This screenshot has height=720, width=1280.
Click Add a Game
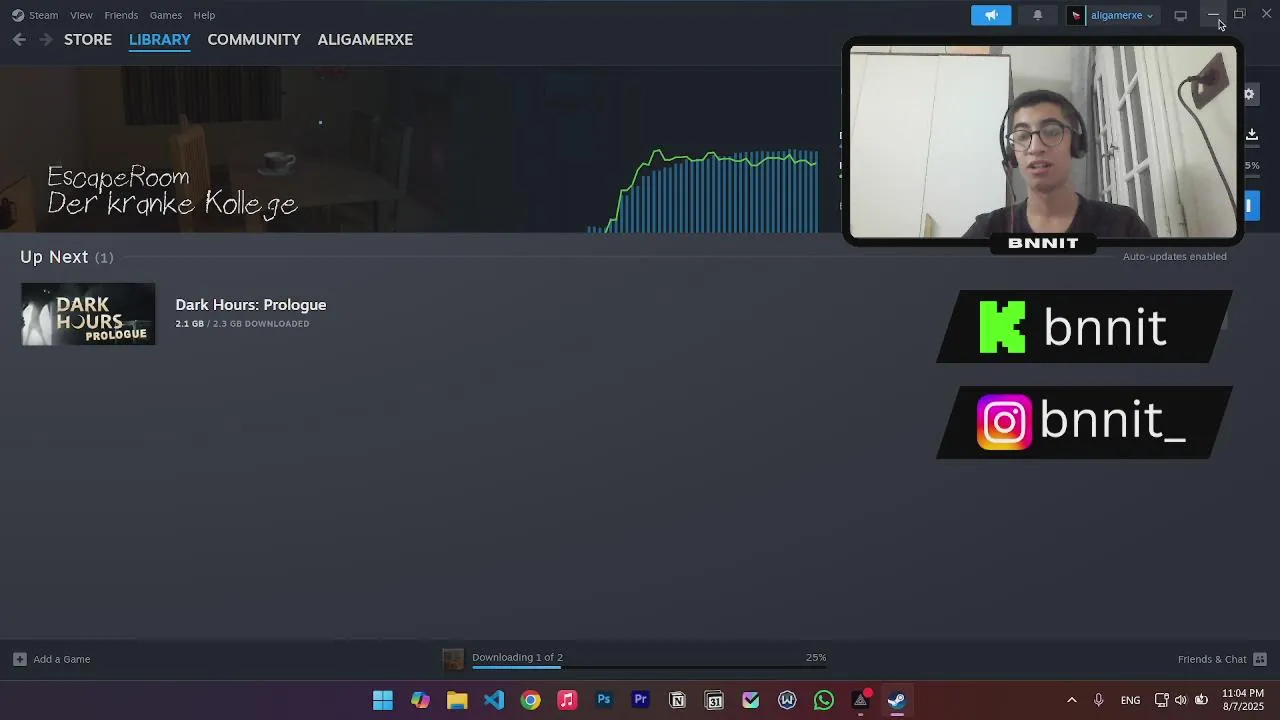pos(61,659)
